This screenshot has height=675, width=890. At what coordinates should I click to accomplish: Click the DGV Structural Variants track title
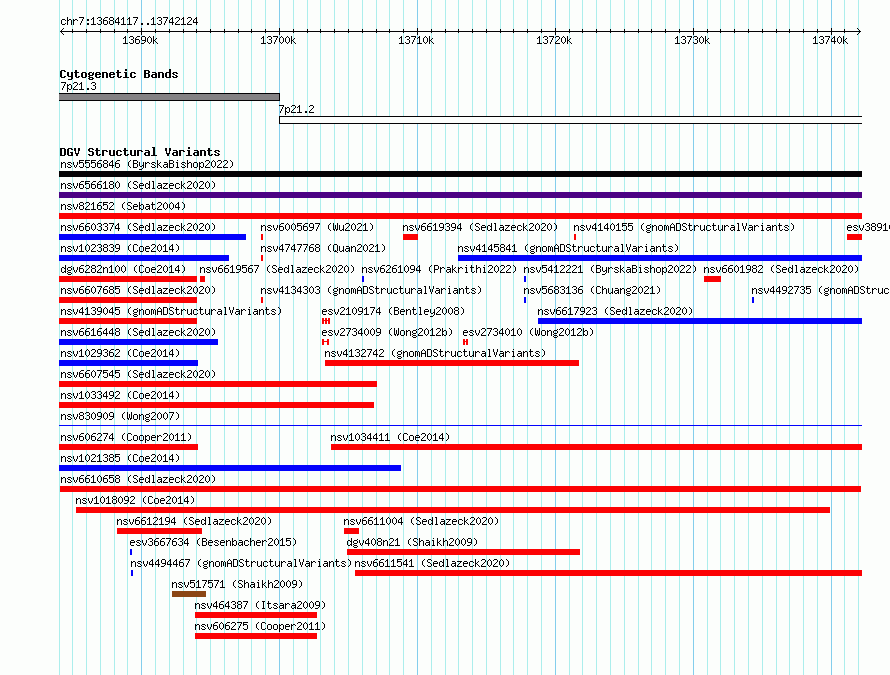(140, 152)
